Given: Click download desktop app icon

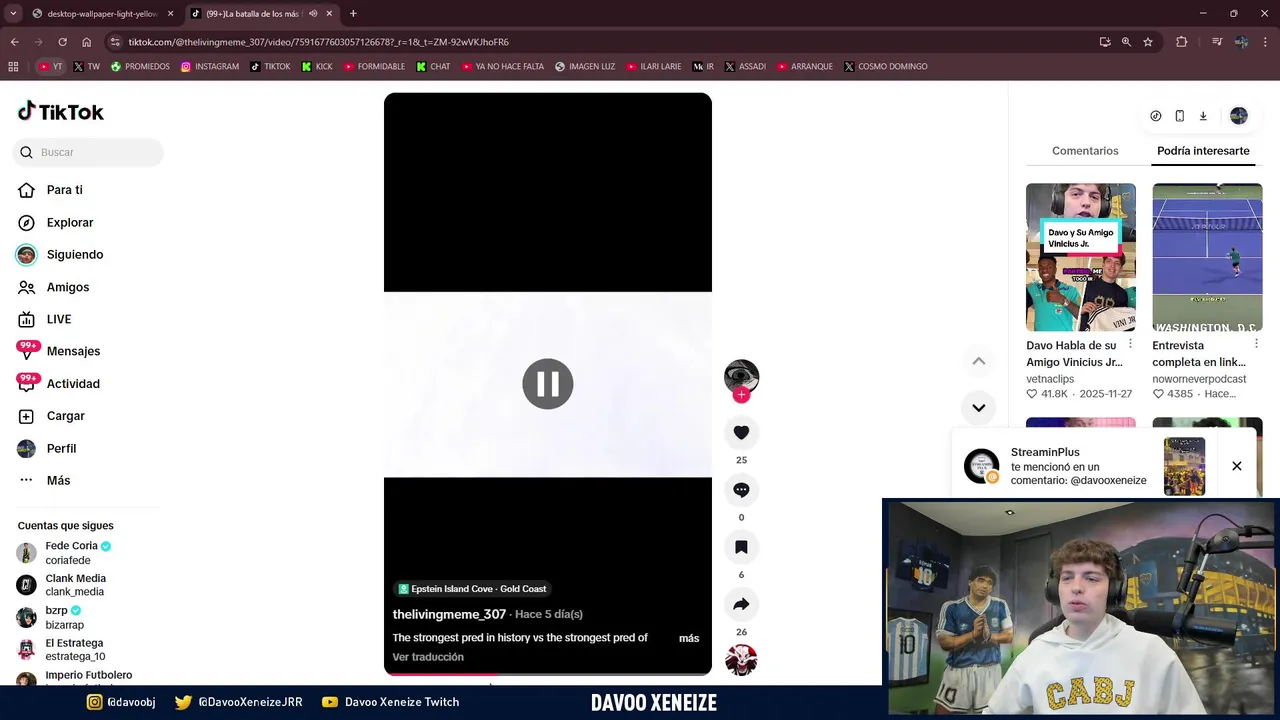Looking at the screenshot, I should [1203, 116].
